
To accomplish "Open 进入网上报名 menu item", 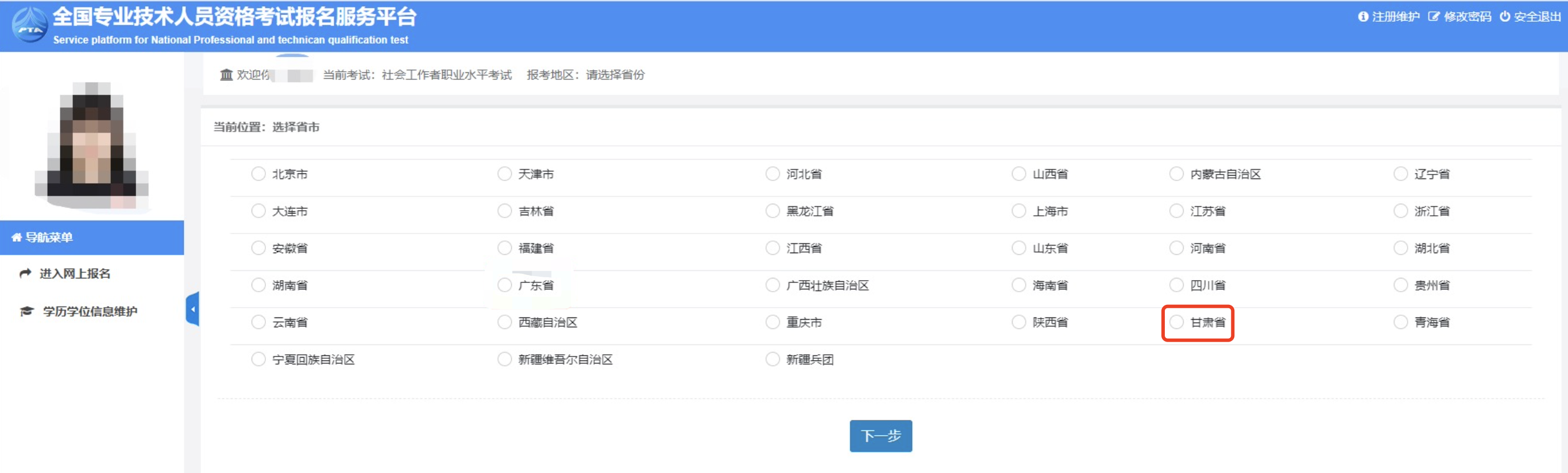I will (75, 274).
